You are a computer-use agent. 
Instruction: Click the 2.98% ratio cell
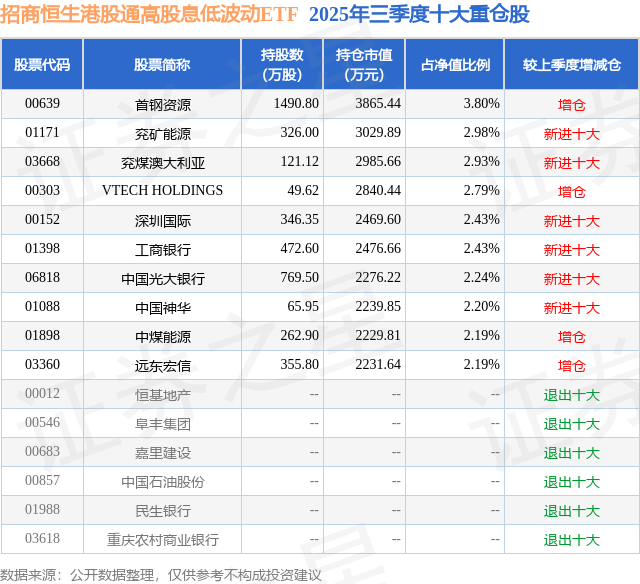[481, 133]
